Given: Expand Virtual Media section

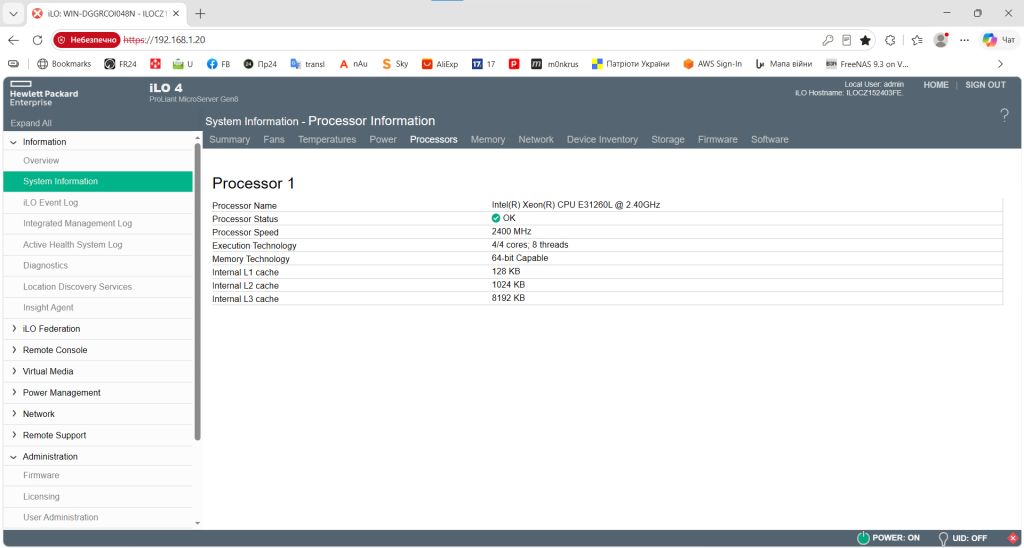Looking at the screenshot, I should (x=14, y=371).
